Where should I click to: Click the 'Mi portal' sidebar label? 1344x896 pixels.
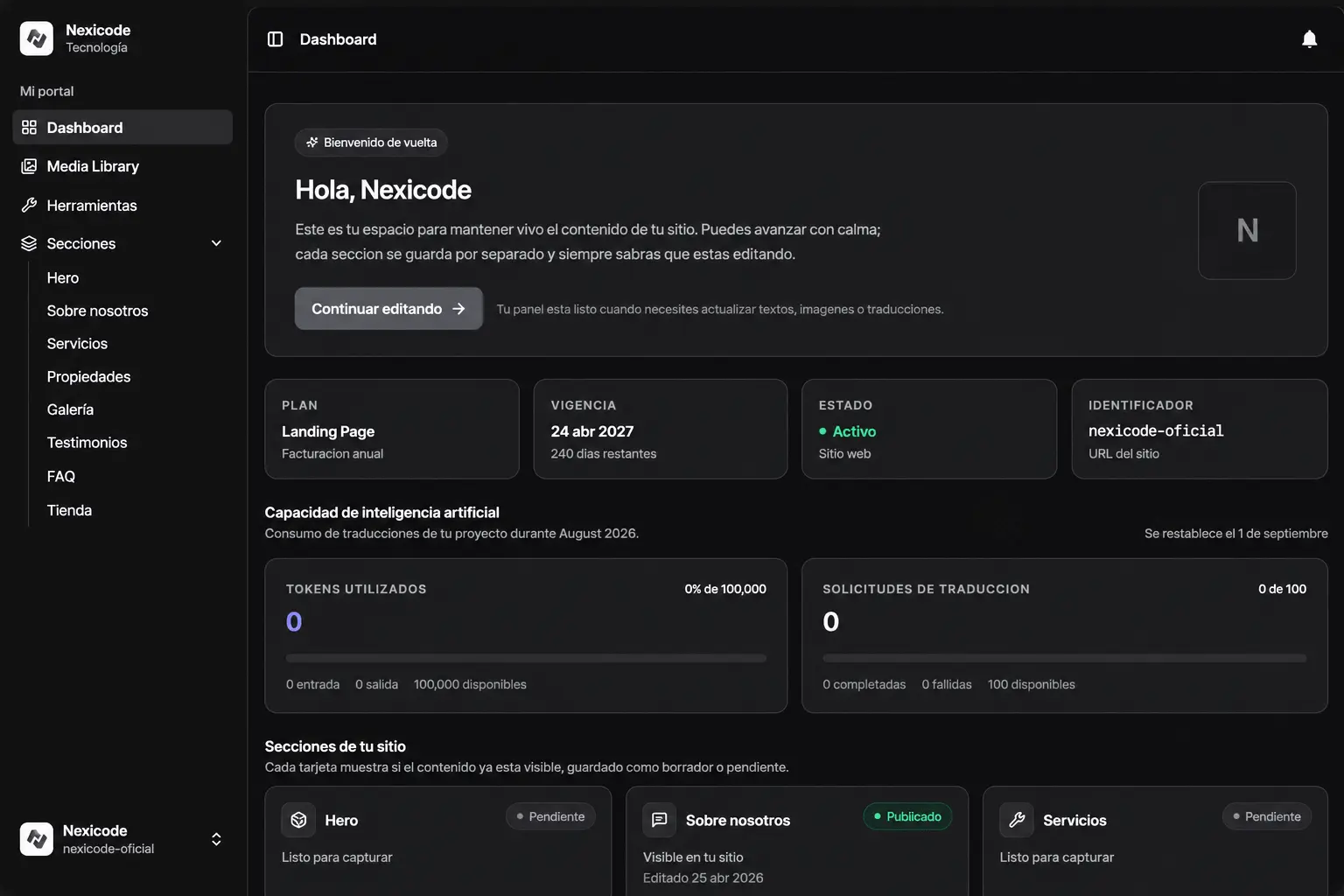[47, 92]
